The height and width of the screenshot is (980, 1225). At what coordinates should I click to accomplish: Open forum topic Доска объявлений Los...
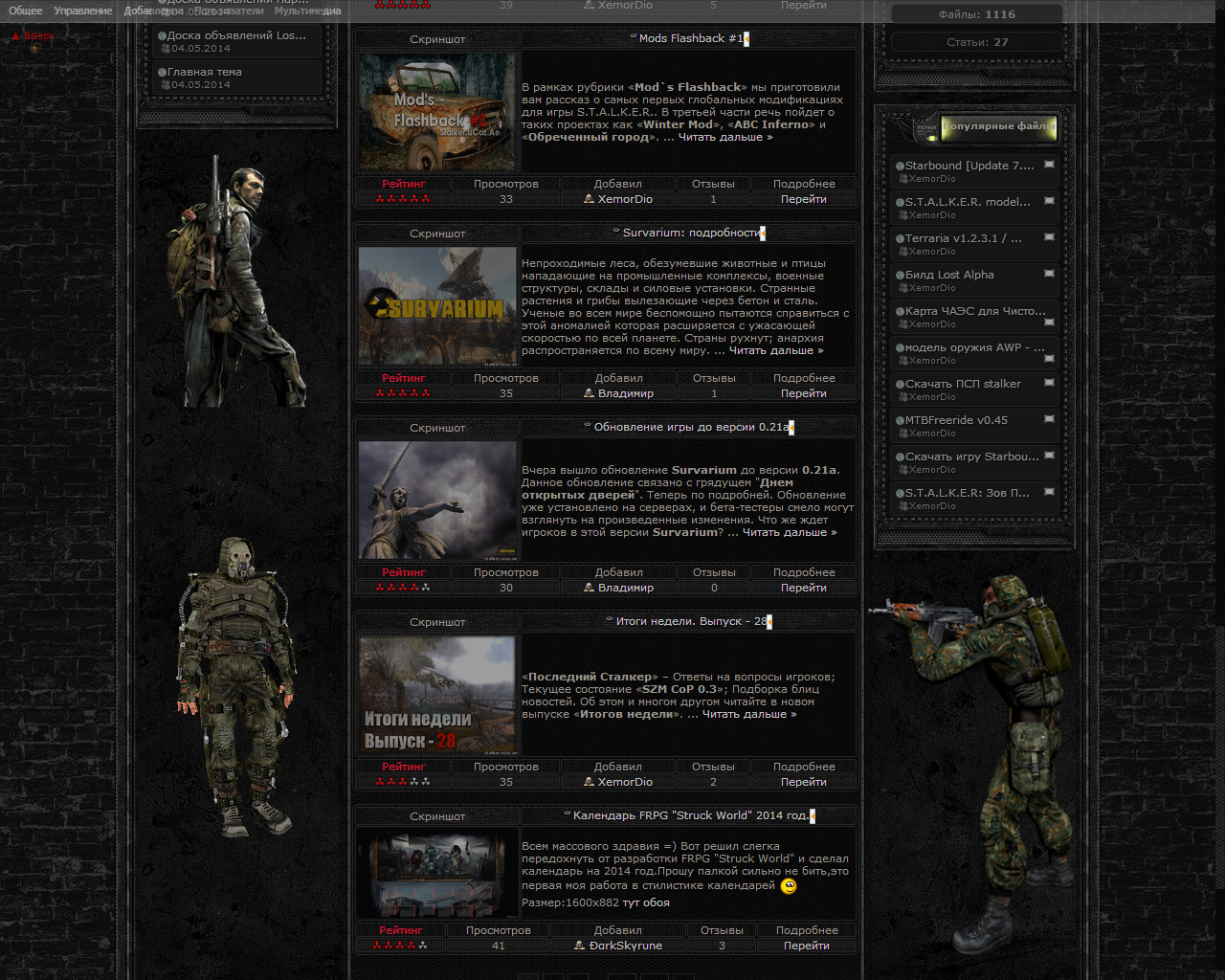pyautogui.click(x=236, y=35)
